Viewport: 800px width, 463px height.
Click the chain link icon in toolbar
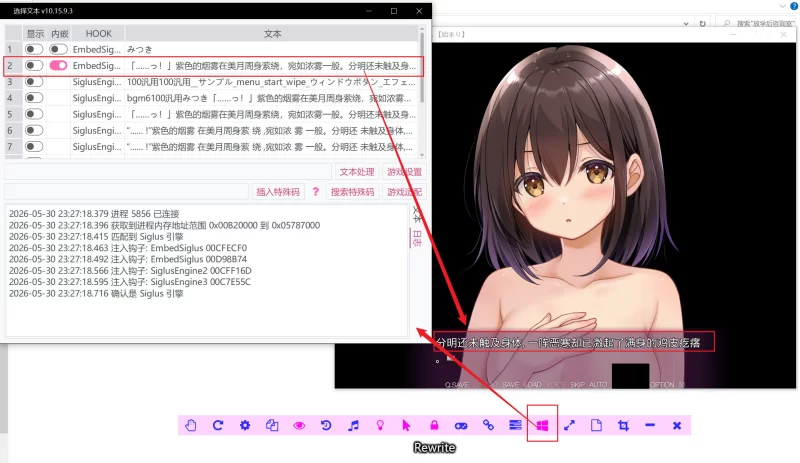tap(488, 425)
